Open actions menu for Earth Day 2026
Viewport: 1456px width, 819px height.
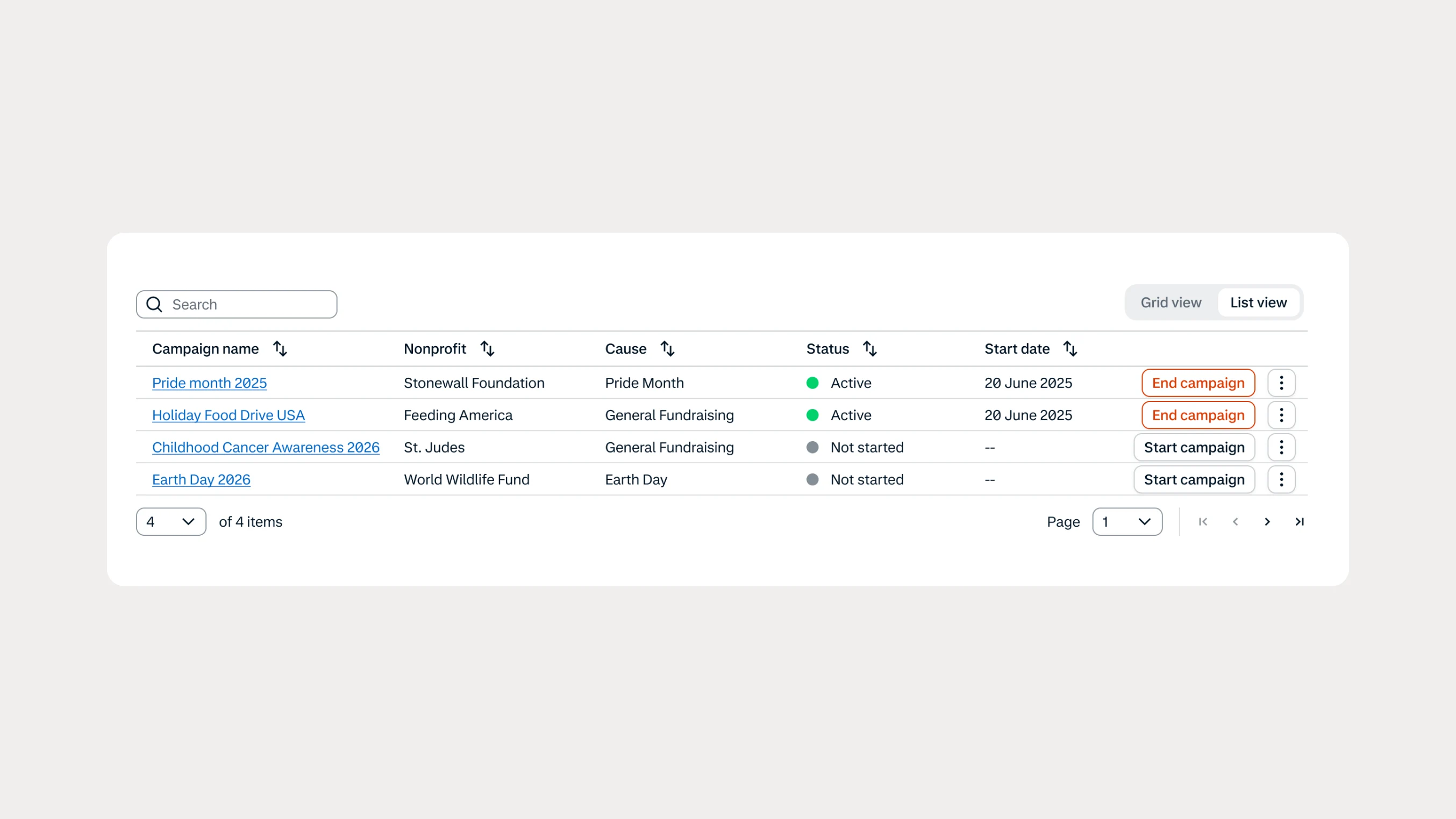tap(1281, 479)
